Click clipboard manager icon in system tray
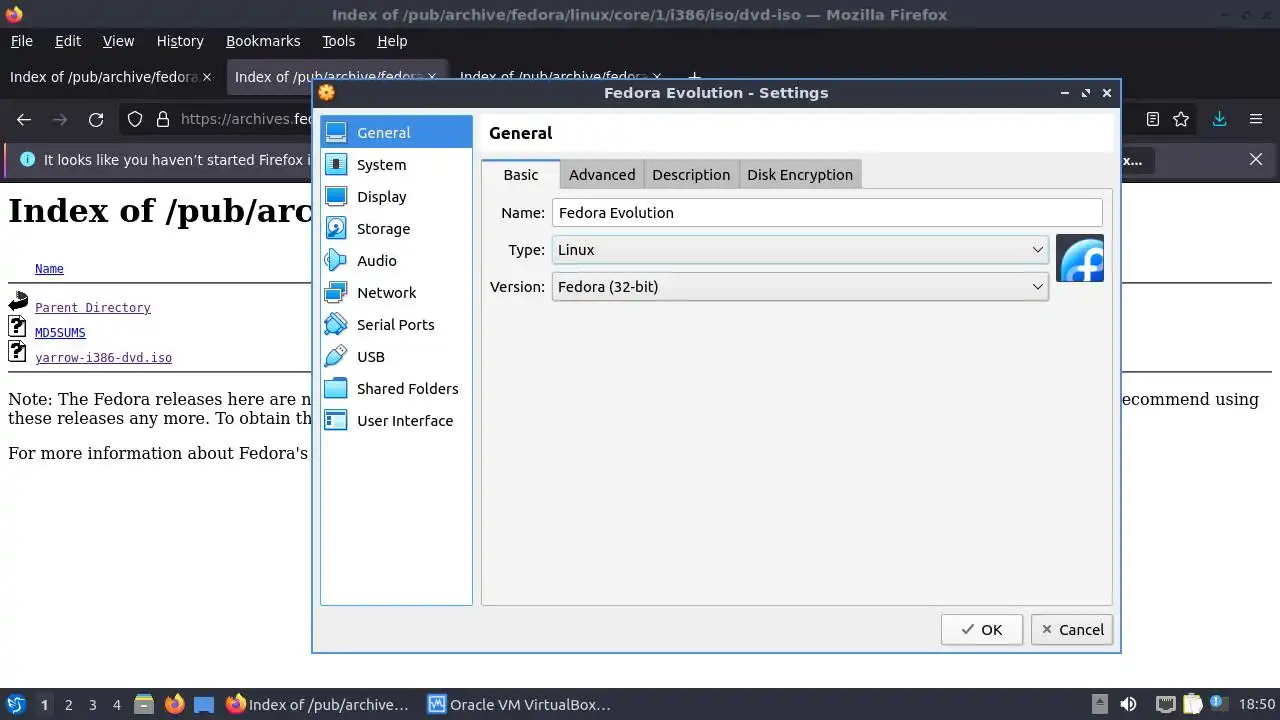This screenshot has height=720, width=1280. point(1192,704)
